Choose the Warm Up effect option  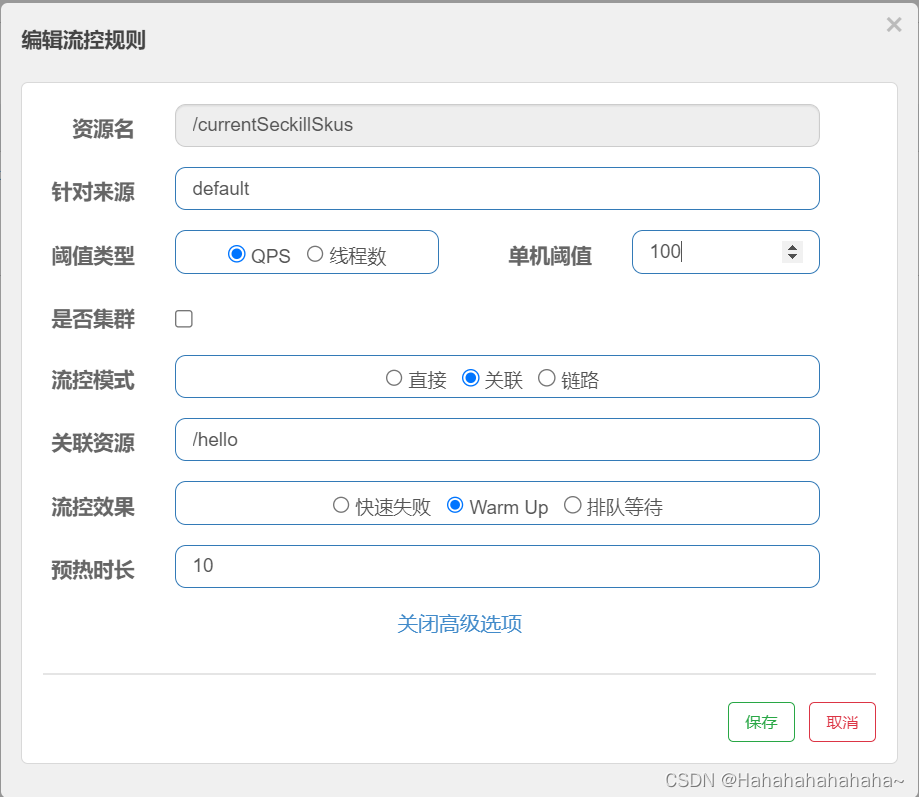click(x=458, y=505)
